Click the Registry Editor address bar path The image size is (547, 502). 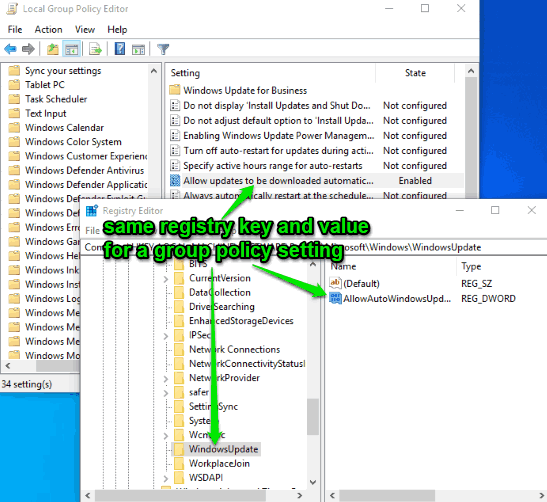click(x=314, y=247)
